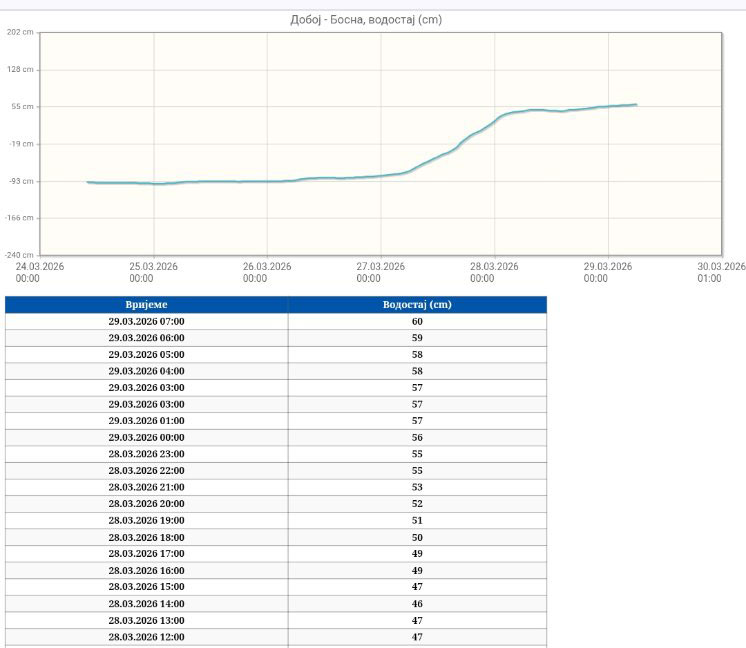Viewport: 746px width, 648px height.
Task: Click the "Водостај (cm)" column header
Action: [x=417, y=304]
